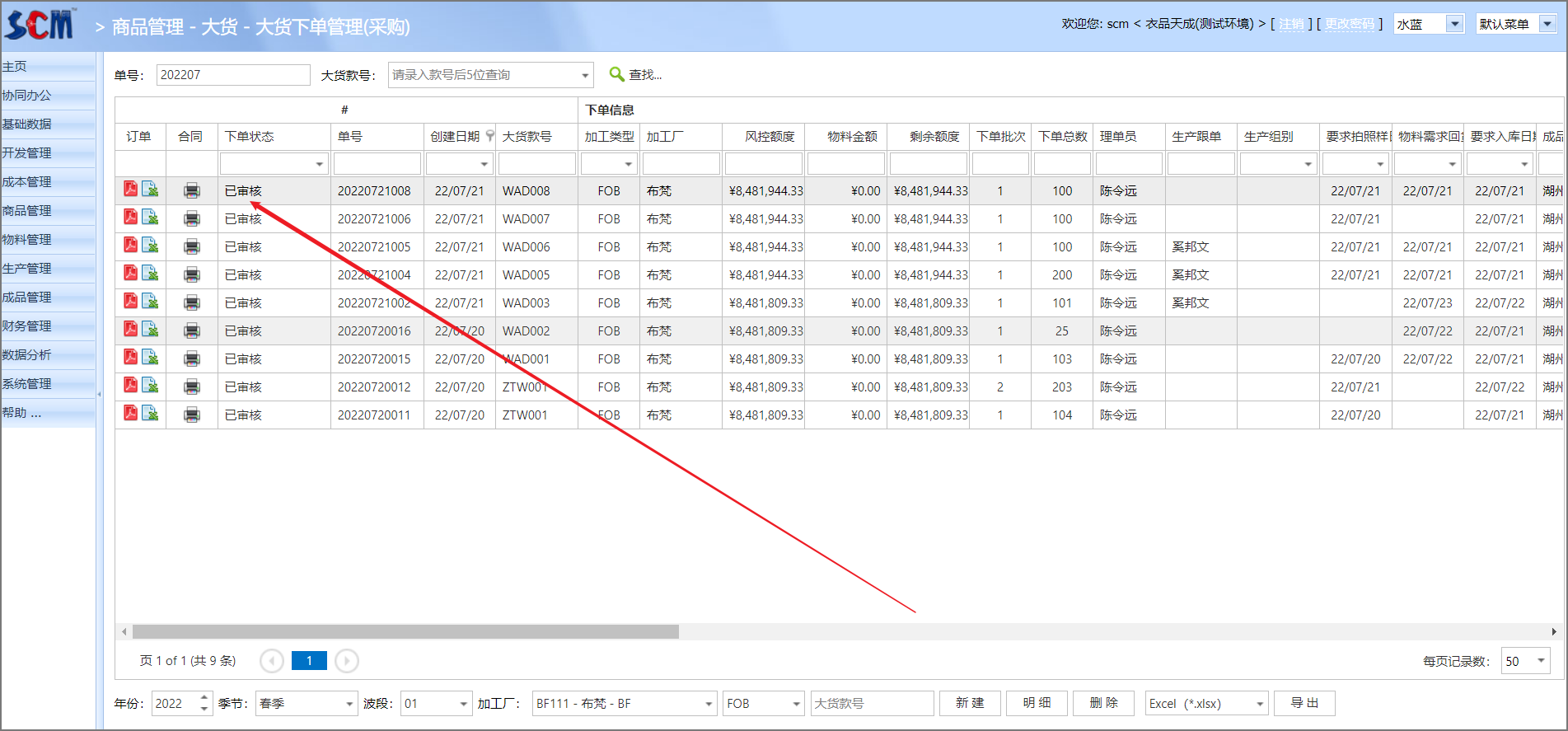Go to next page arrow
This screenshot has width=1568, height=731.
pyautogui.click(x=347, y=661)
